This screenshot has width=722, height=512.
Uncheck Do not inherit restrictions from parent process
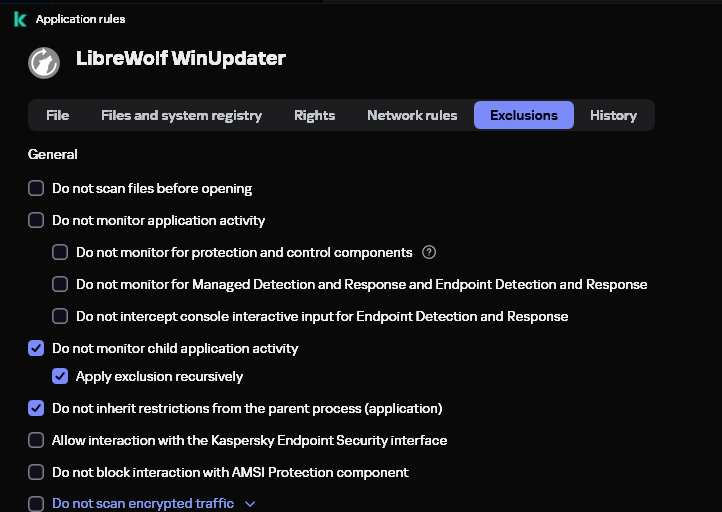point(36,408)
